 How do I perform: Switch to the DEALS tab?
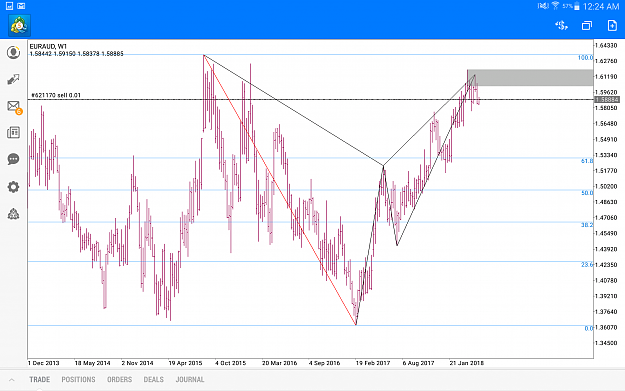coord(153,379)
